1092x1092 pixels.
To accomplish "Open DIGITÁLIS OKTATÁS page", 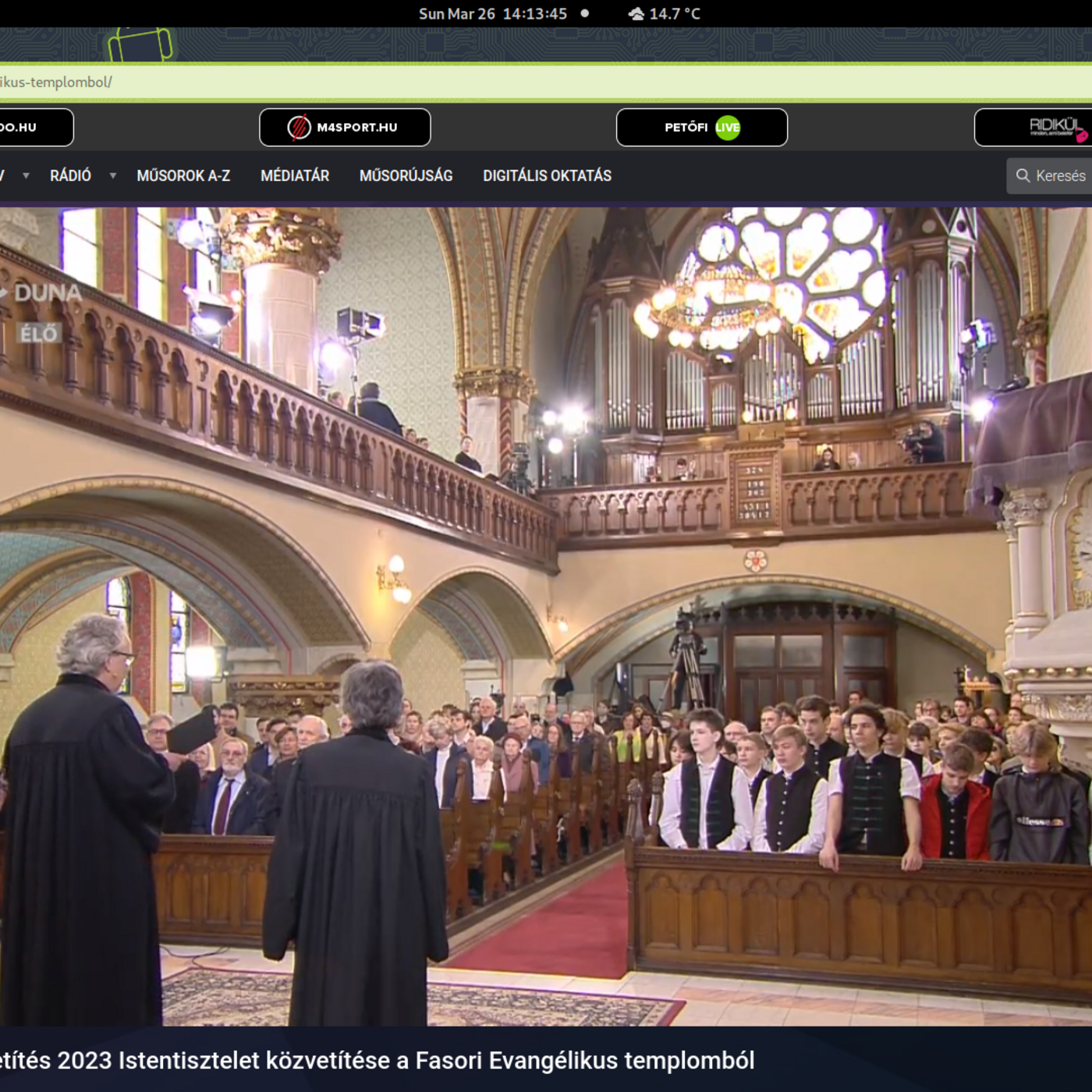I will 547,175.
